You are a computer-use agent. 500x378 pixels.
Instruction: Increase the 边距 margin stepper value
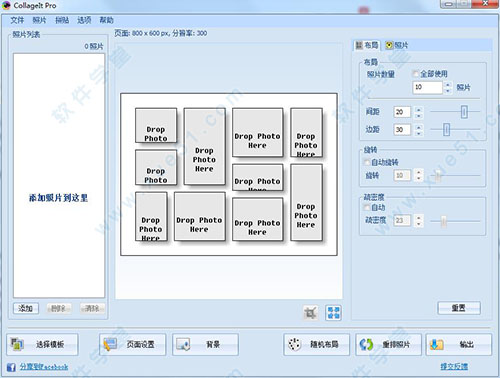tap(419, 126)
